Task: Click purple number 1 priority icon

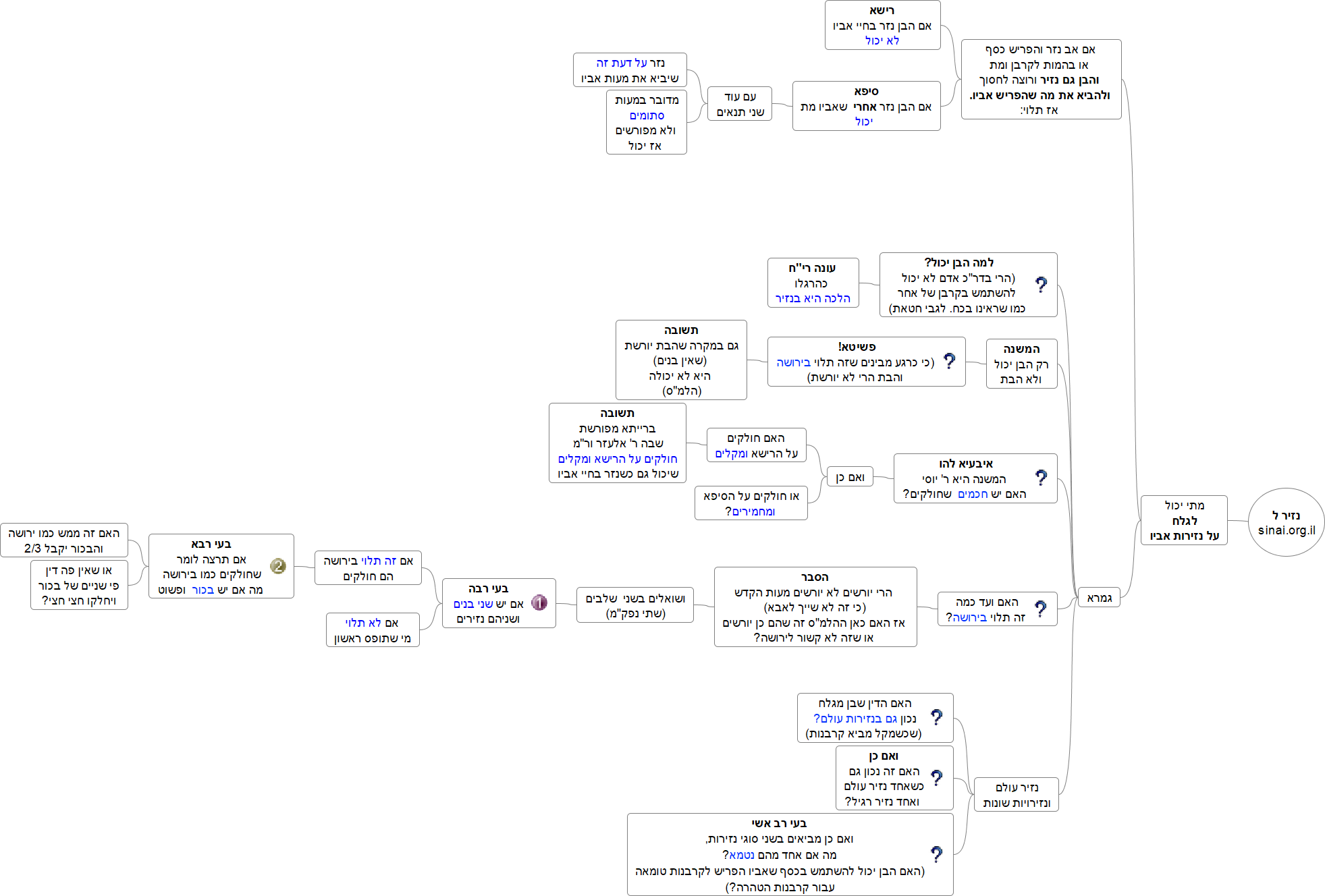Action: point(539,603)
